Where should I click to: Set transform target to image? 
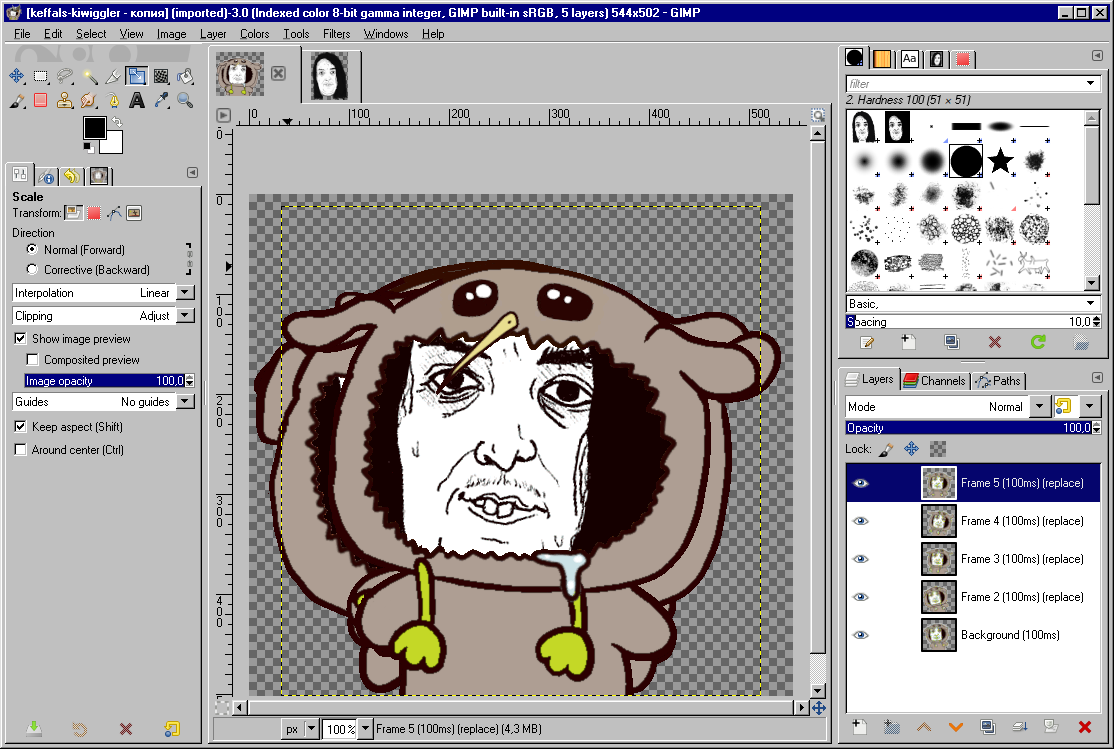click(134, 212)
